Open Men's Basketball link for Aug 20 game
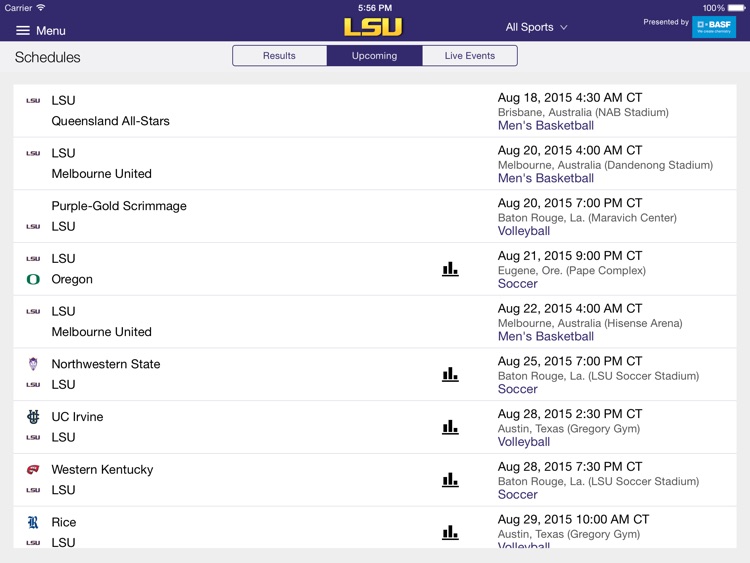This screenshot has height=563, width=750. coord(546,178)
